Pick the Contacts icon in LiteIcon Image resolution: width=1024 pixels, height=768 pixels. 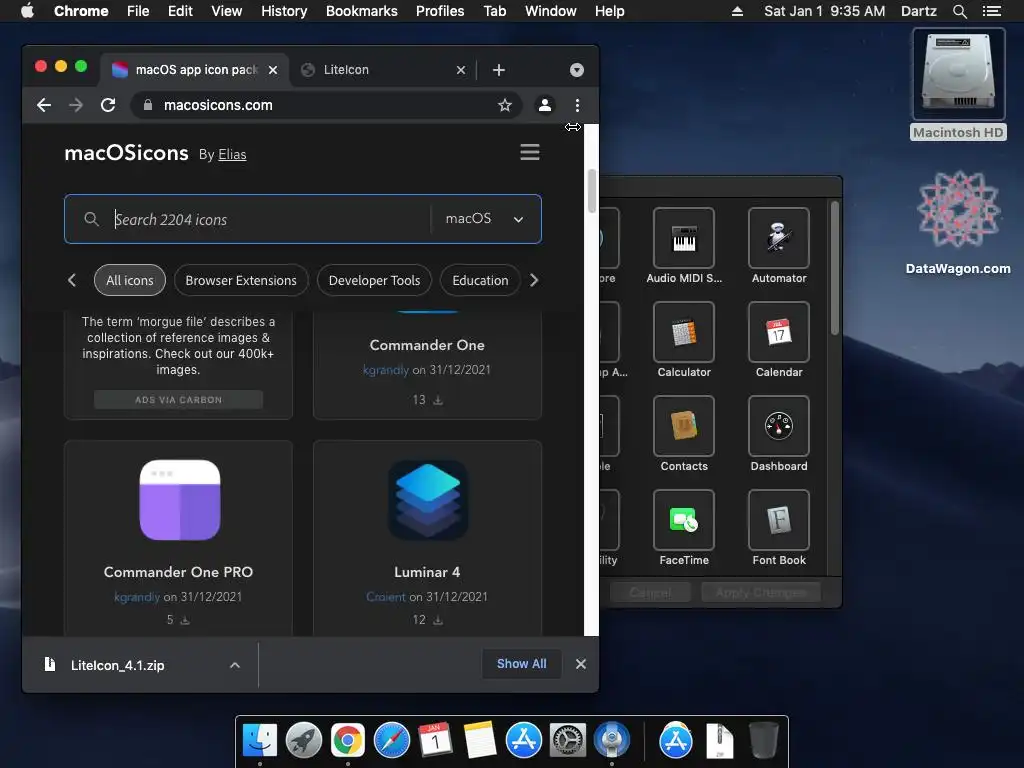[684, 426]
